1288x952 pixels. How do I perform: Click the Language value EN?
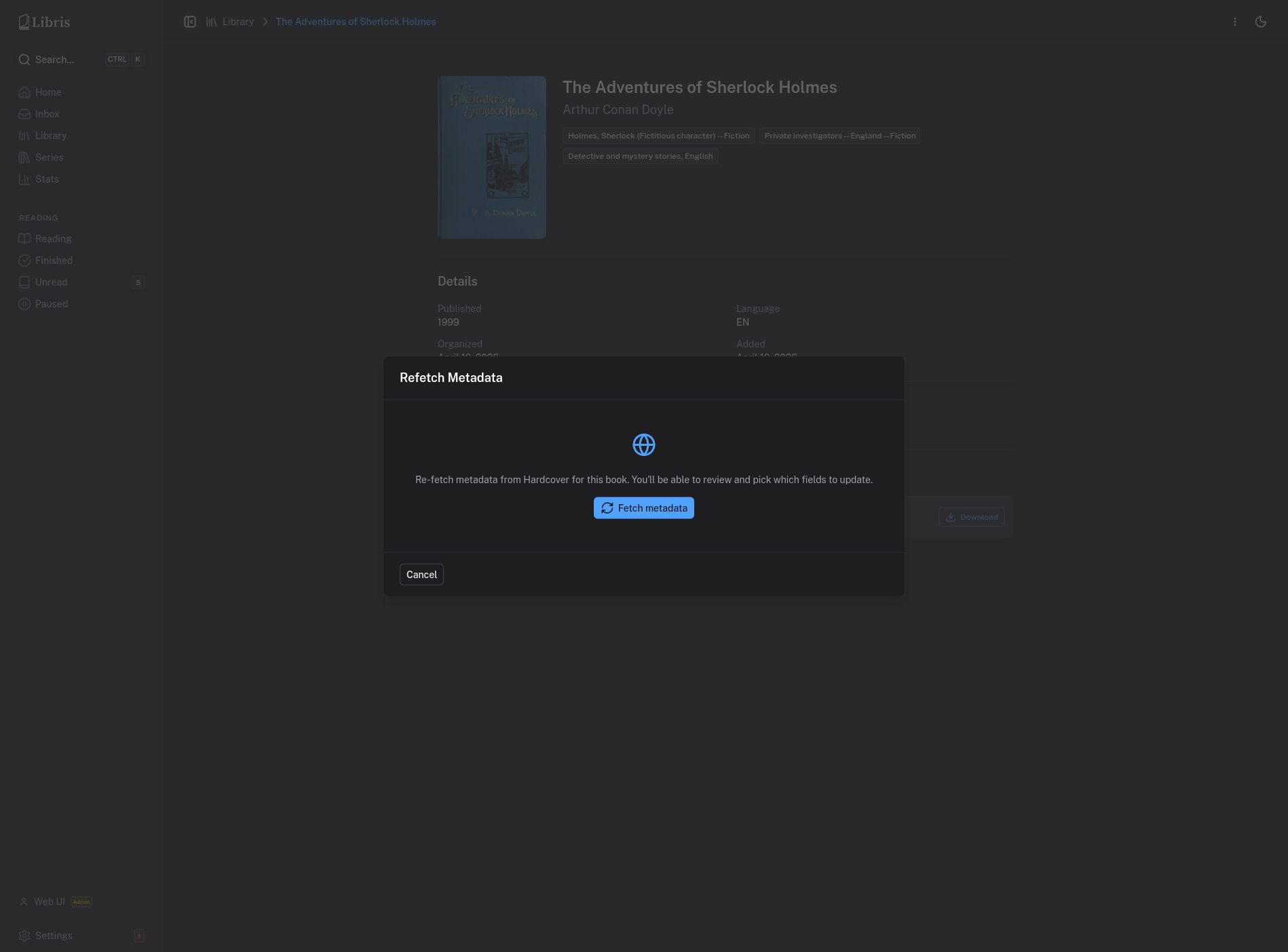coord(742,322)
